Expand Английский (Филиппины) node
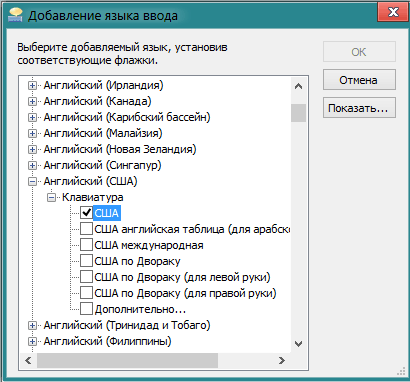The height and width of the screenshot is (382, 410). coord(32,341)
